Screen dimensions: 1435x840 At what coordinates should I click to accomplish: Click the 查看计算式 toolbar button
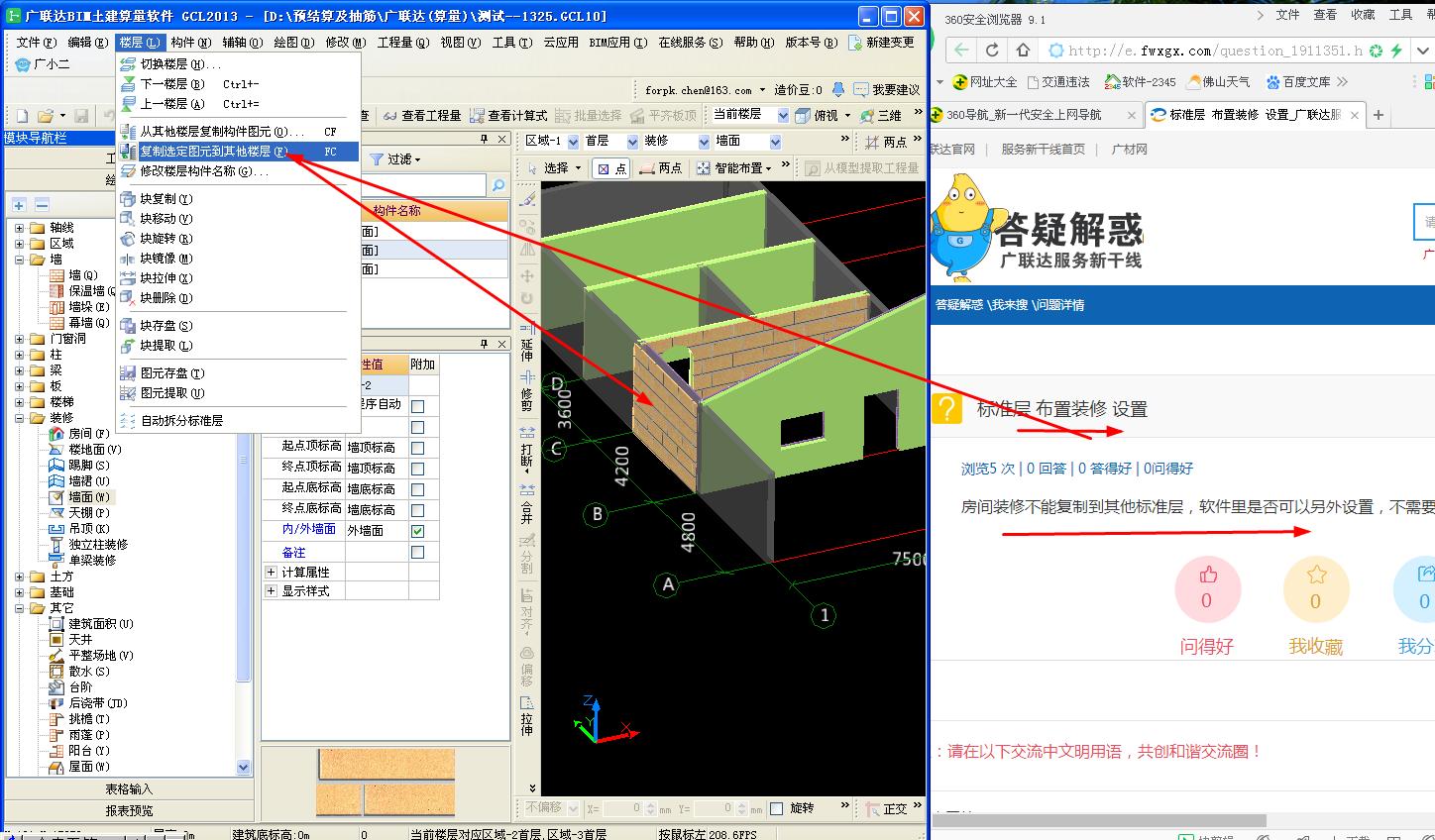pos(509,116)
